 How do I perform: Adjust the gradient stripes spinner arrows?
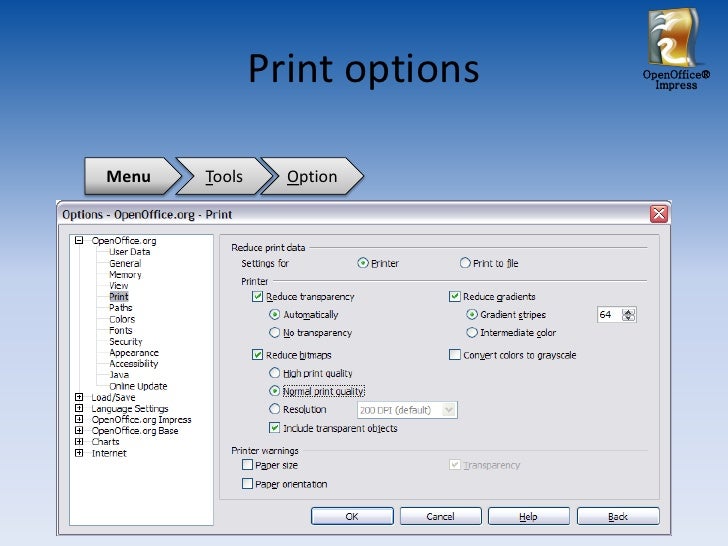(629, 315)
